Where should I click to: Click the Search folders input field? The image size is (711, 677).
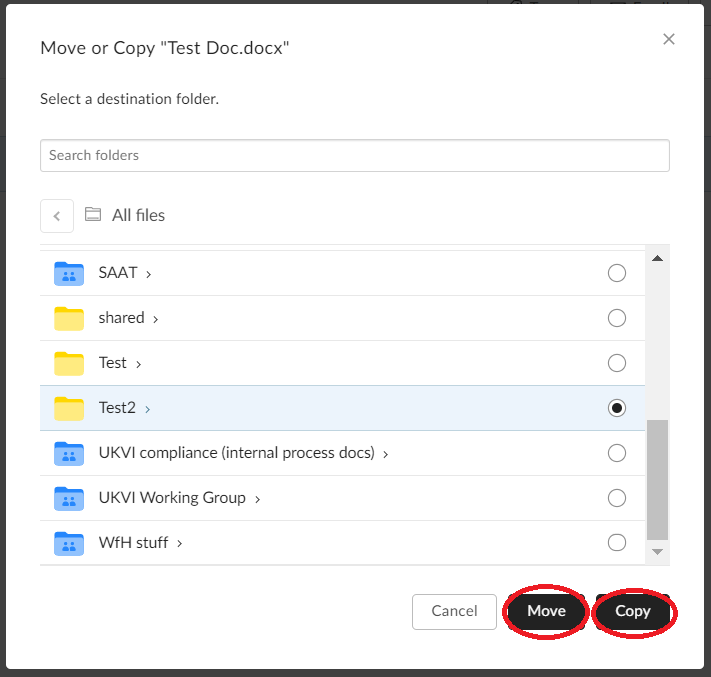(355, 156)
